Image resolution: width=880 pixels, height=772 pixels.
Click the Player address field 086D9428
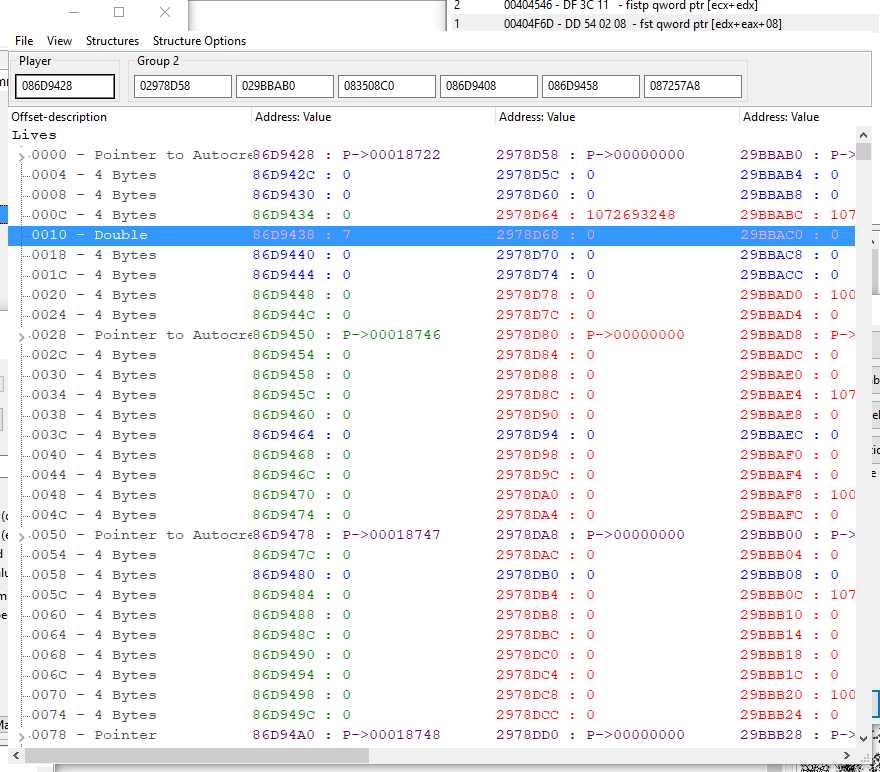click(65, 86)
